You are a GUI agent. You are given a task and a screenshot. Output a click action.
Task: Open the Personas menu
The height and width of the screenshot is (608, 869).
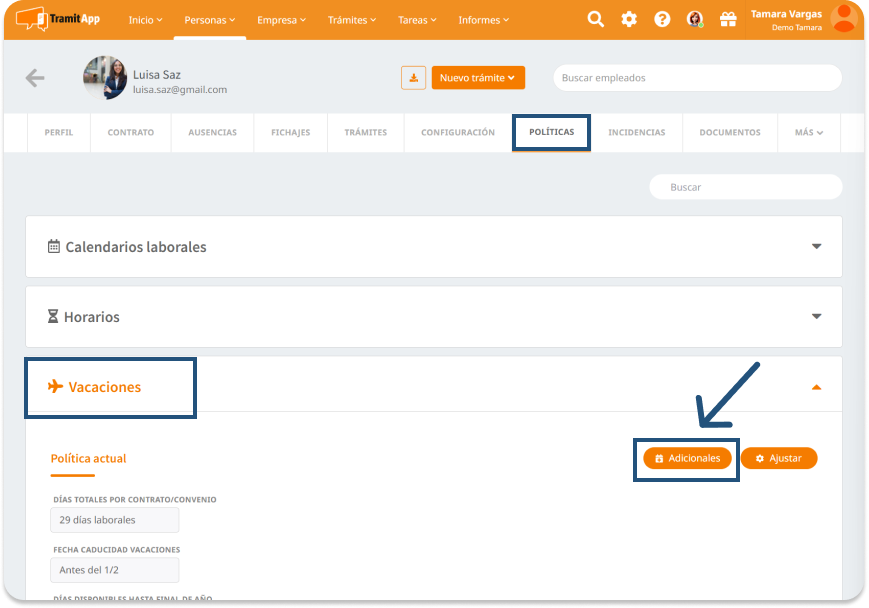click(210, 20)
